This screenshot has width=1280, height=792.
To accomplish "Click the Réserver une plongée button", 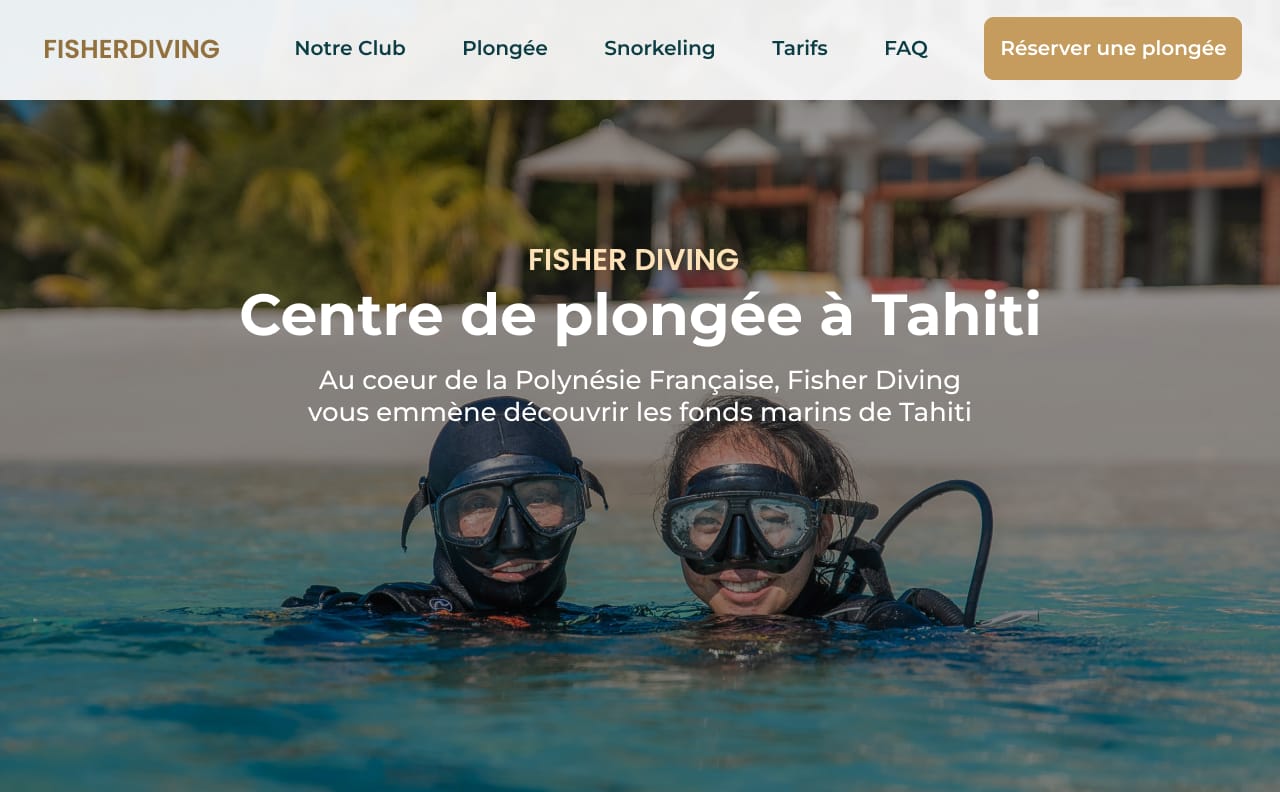I will 1113,48.
